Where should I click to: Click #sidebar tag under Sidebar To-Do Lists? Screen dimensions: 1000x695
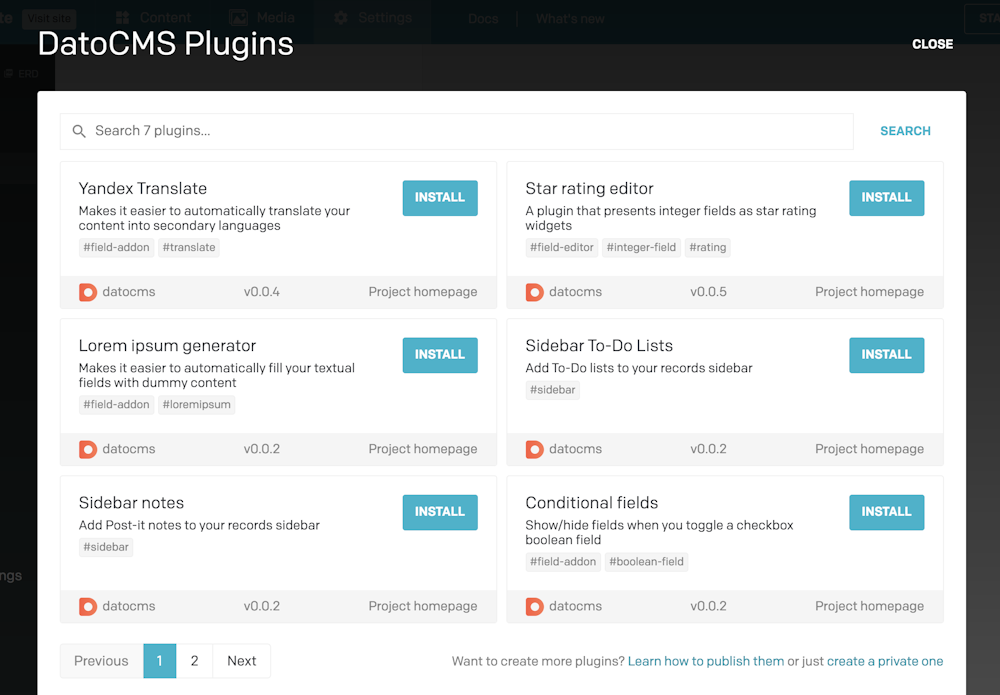tap(552, 390)
